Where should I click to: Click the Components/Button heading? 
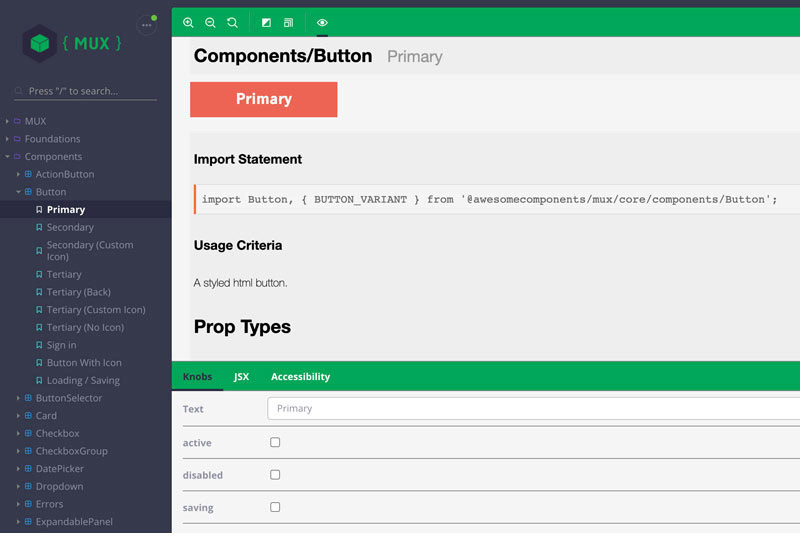pyautogui.click(x=283, y=56)
